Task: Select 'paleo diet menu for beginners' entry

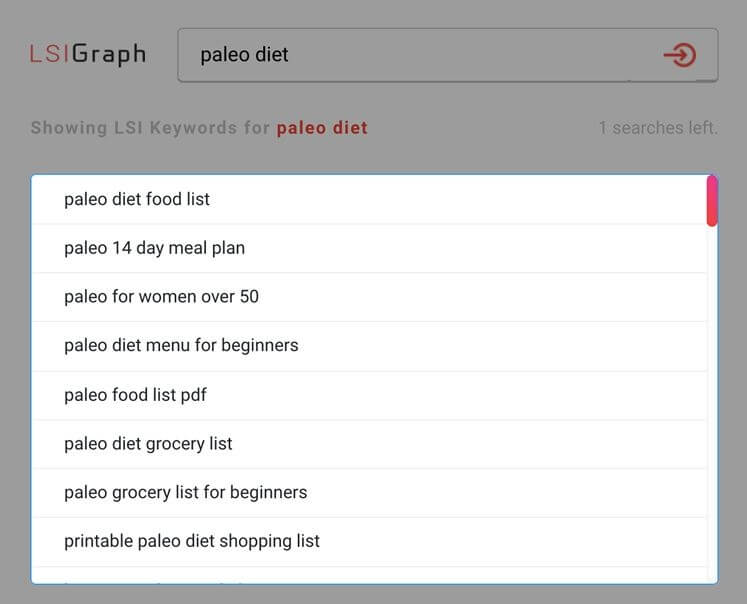Action: (181, 346)
